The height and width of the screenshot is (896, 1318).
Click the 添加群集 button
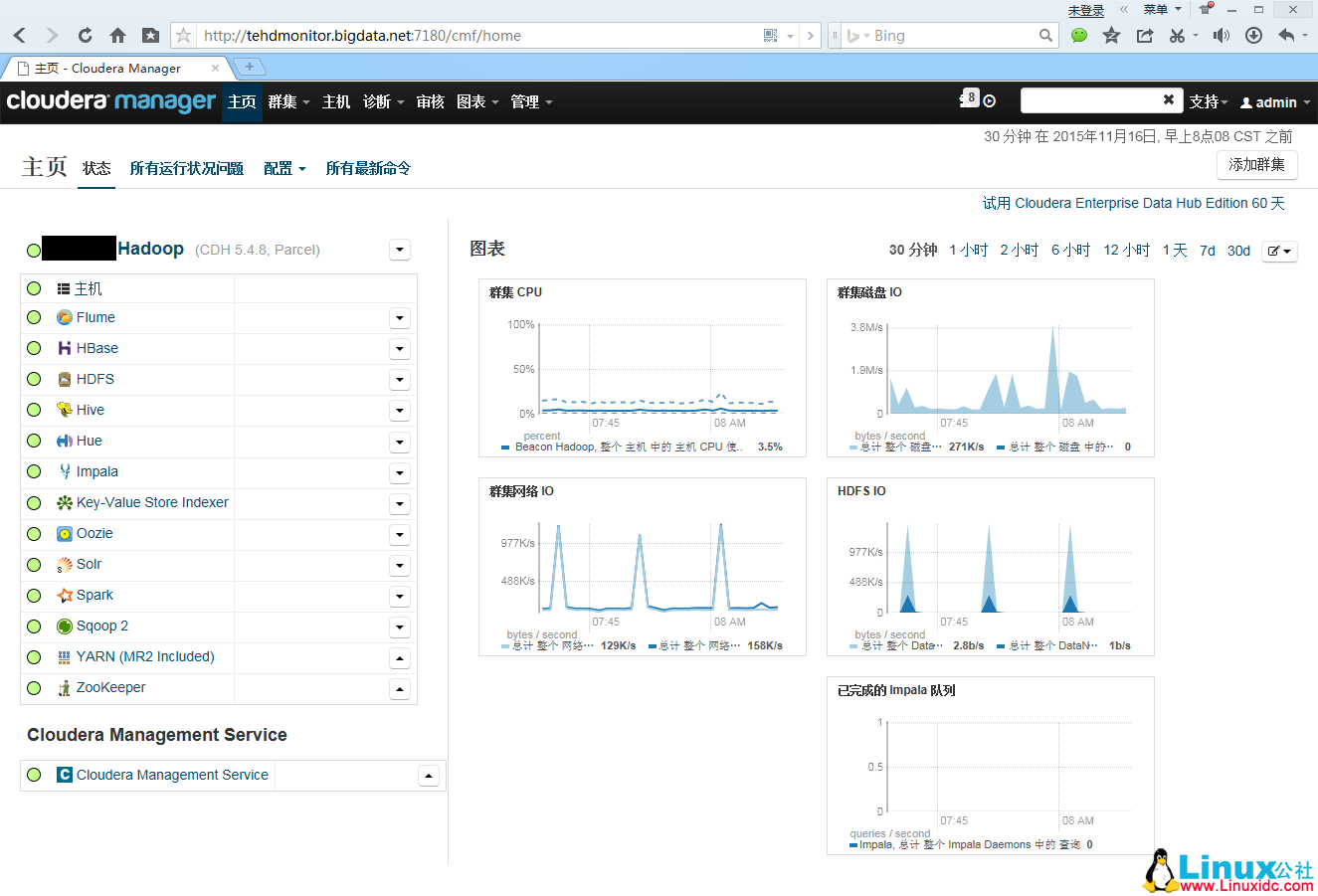point(1256,164)
